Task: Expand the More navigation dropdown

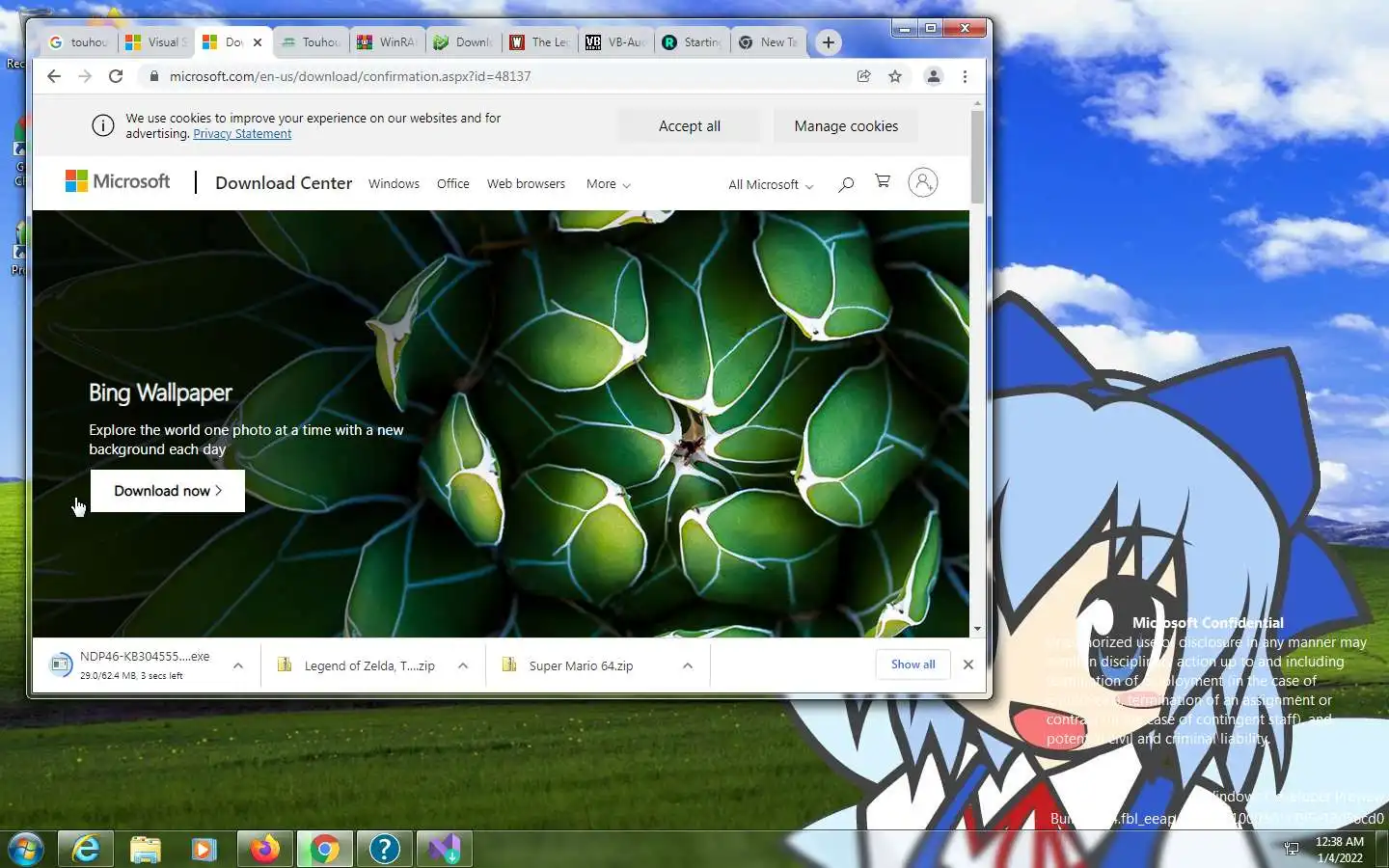Action: (x=608, y=184)
